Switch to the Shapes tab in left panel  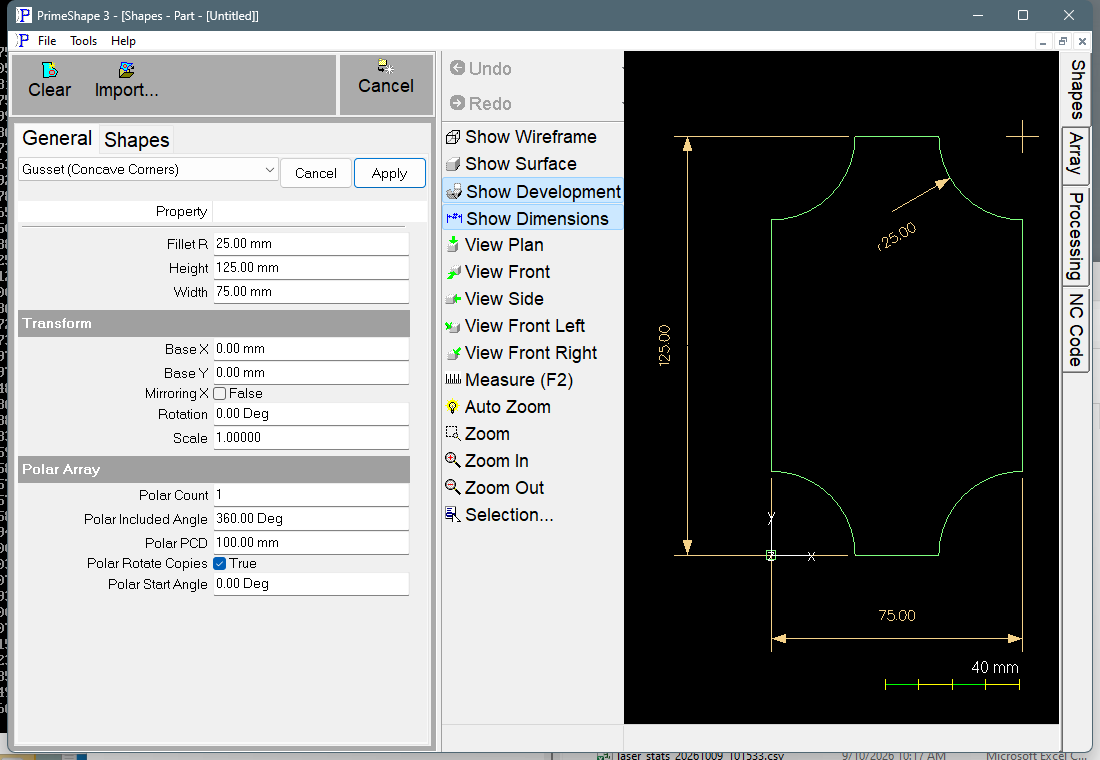(x=137, y=140)
